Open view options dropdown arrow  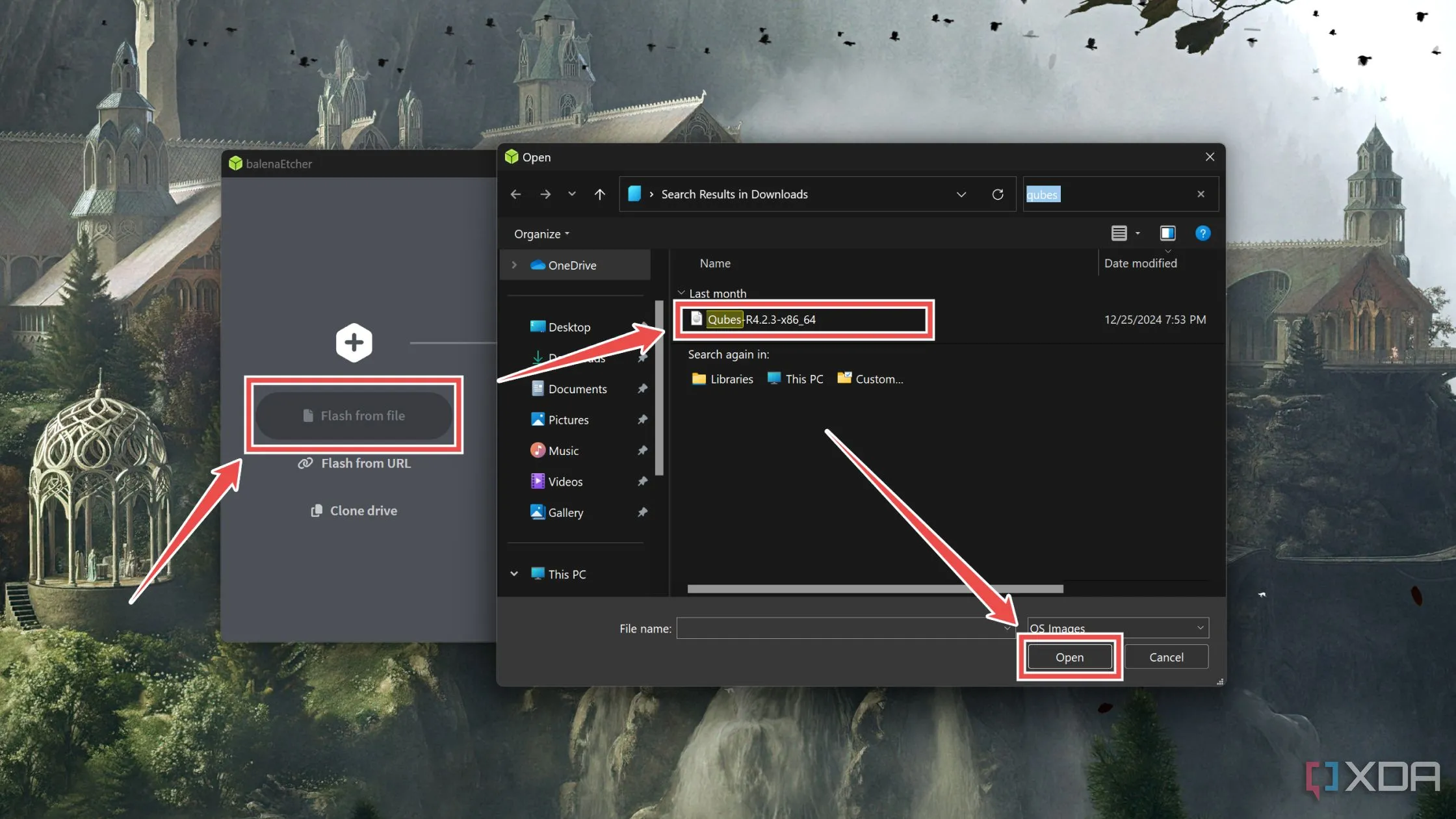click(1137, 233)
